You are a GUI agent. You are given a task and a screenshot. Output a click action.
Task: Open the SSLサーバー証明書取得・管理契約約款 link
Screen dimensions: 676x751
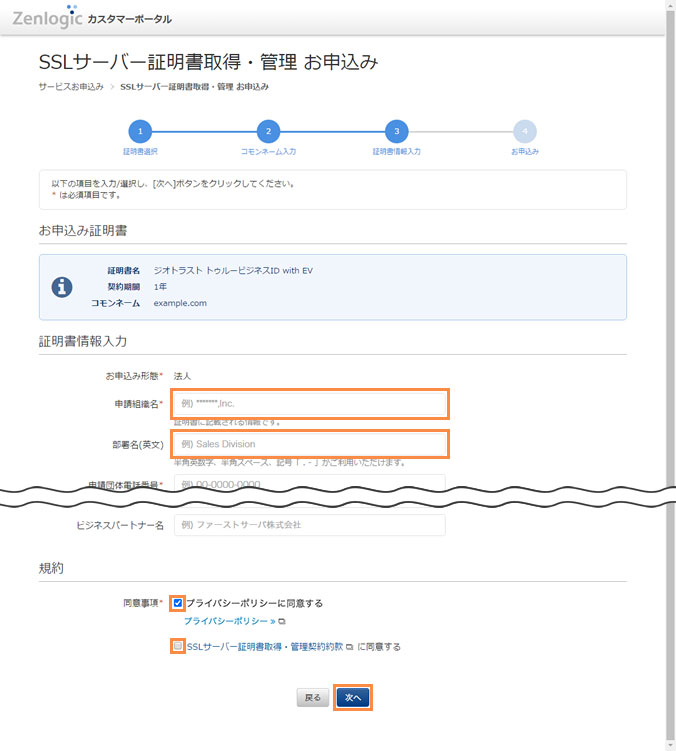coord(264,647)
